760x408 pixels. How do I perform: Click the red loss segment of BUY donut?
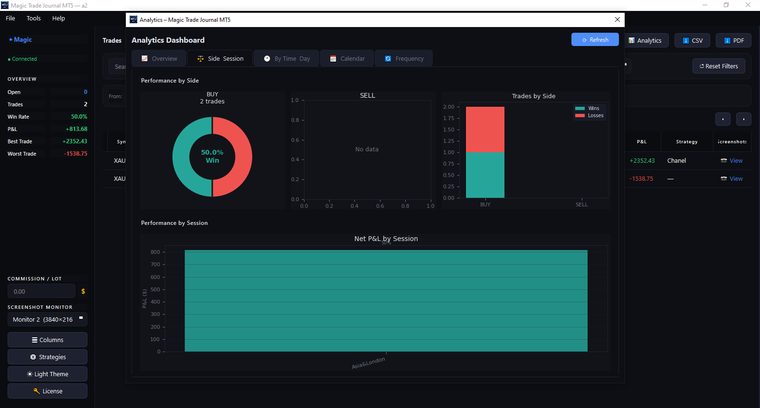coord(245,157)
